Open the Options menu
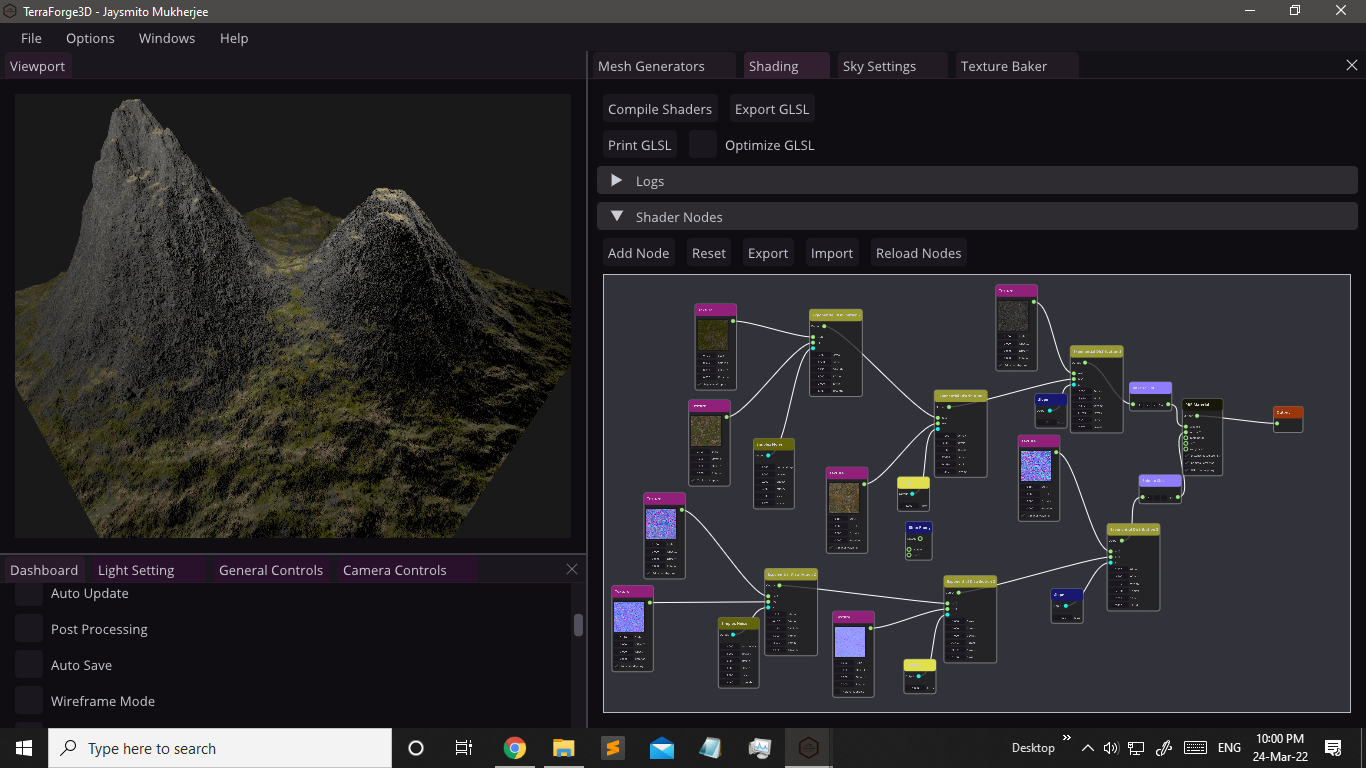Screen dimensions: 1366x768 coord(90,38)
